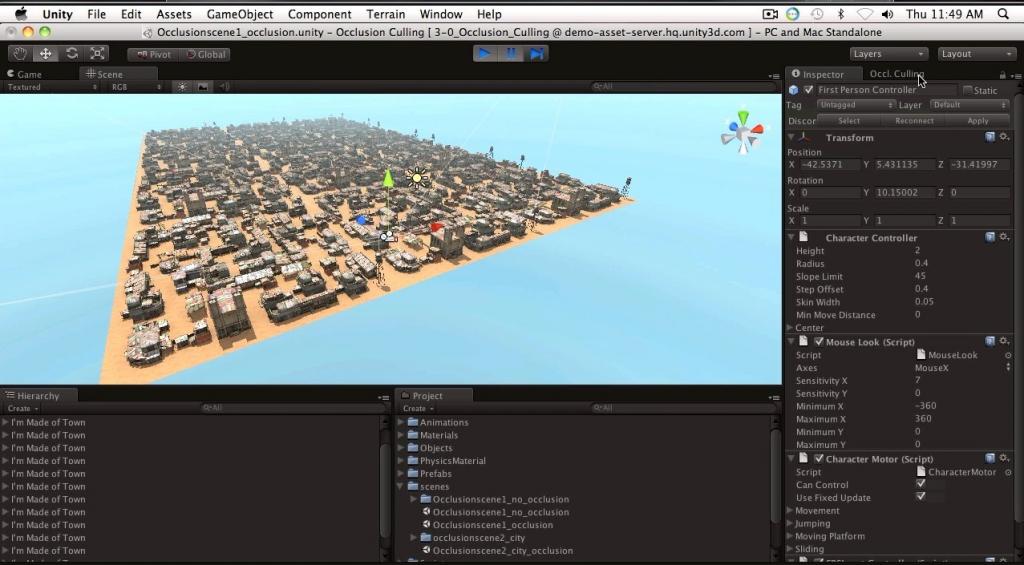Open the Apple menu
1024x565 pixels.
[x=21, y=14]
